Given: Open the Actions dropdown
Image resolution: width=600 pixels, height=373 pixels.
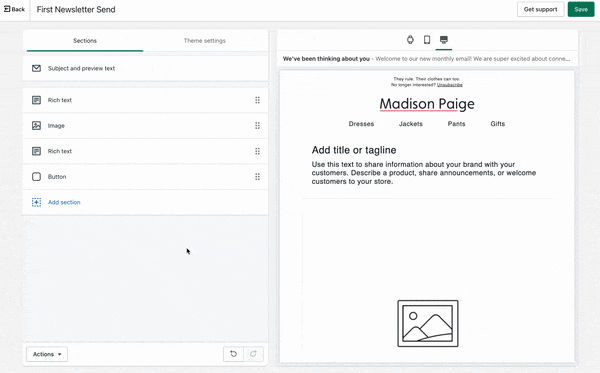Looking at the screenshot, I should (x=47, y=354).
